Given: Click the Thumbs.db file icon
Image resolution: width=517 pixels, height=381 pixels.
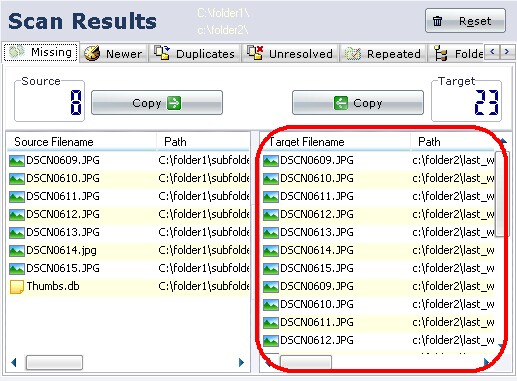Looking at the screenshot, I should (17, 287).
